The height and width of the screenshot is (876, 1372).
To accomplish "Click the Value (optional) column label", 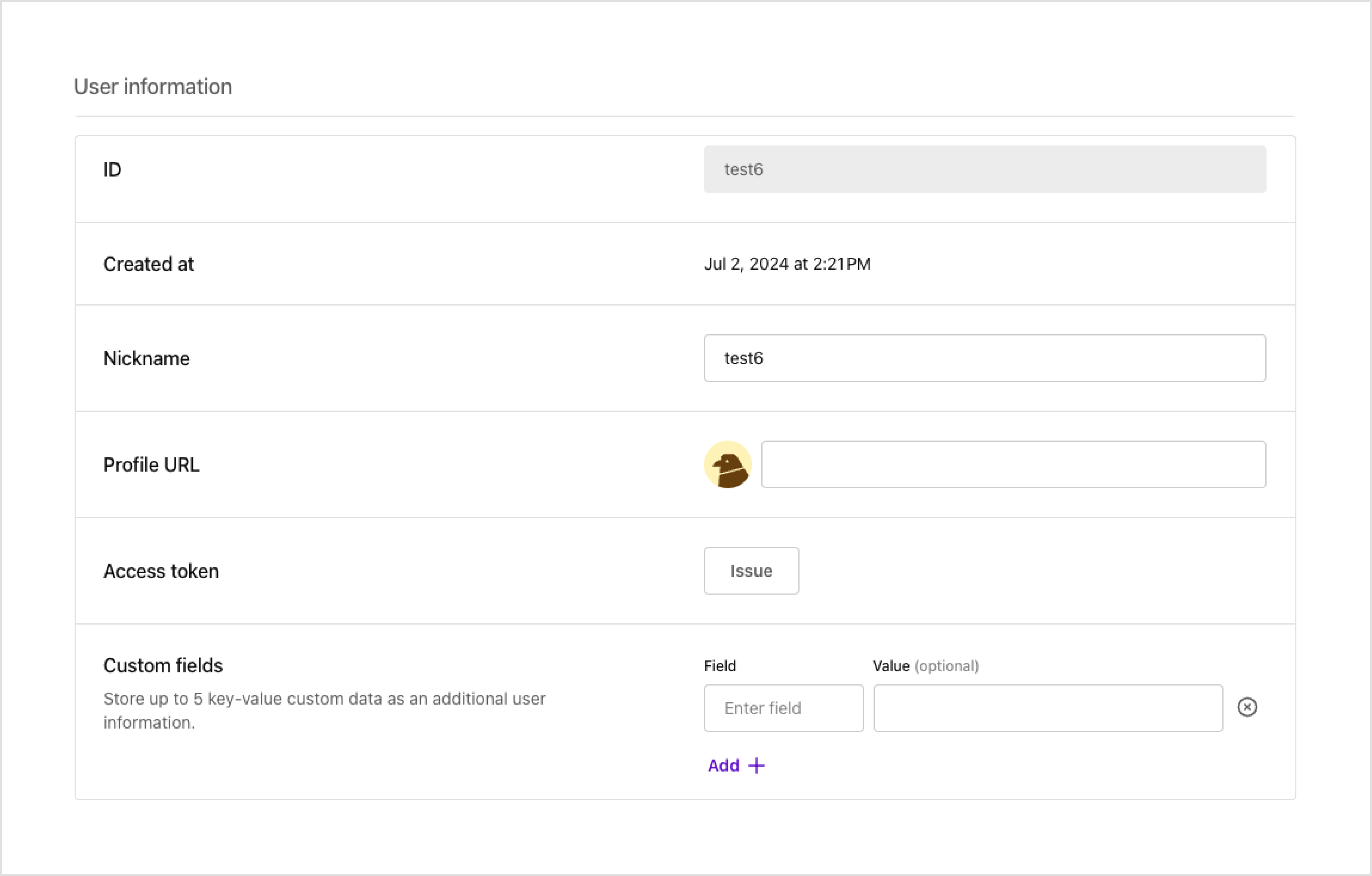I will 926,666.
